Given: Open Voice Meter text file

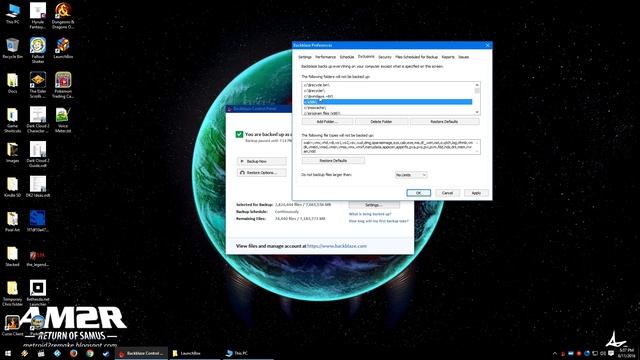Looking at the screenshot, I should pos(63,120).
